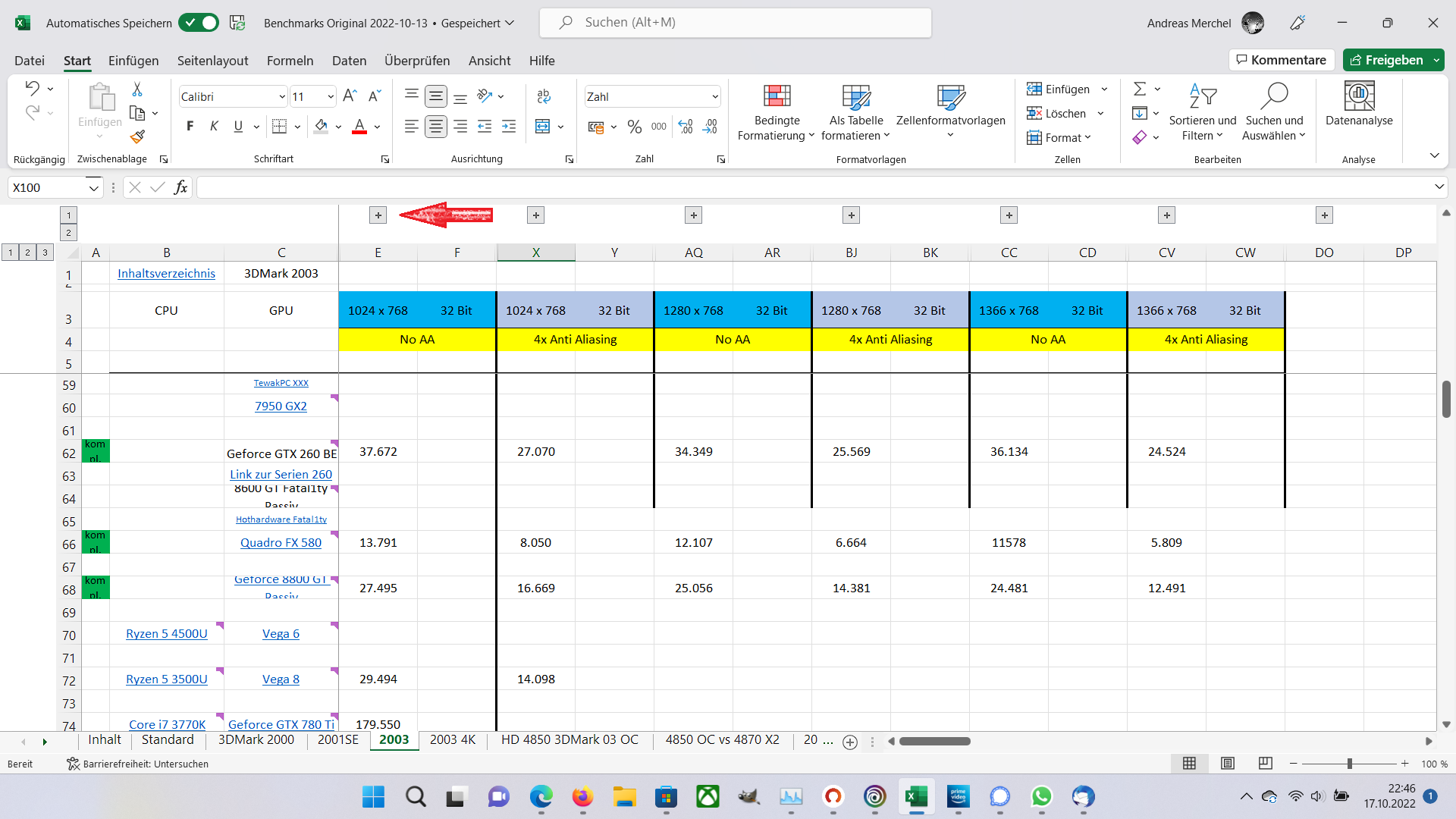This screenshot has height=819, width=1456.
Task: Toggle underline formatting button
Action: 238,127
